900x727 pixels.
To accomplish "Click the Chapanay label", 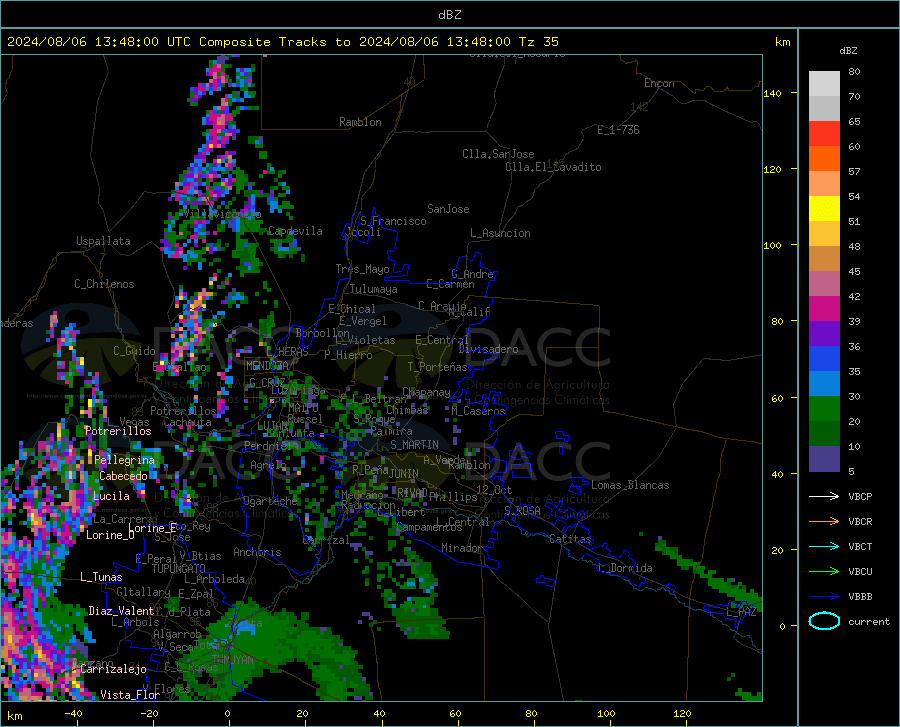I will pyautogui.click(x=426, y=392).
